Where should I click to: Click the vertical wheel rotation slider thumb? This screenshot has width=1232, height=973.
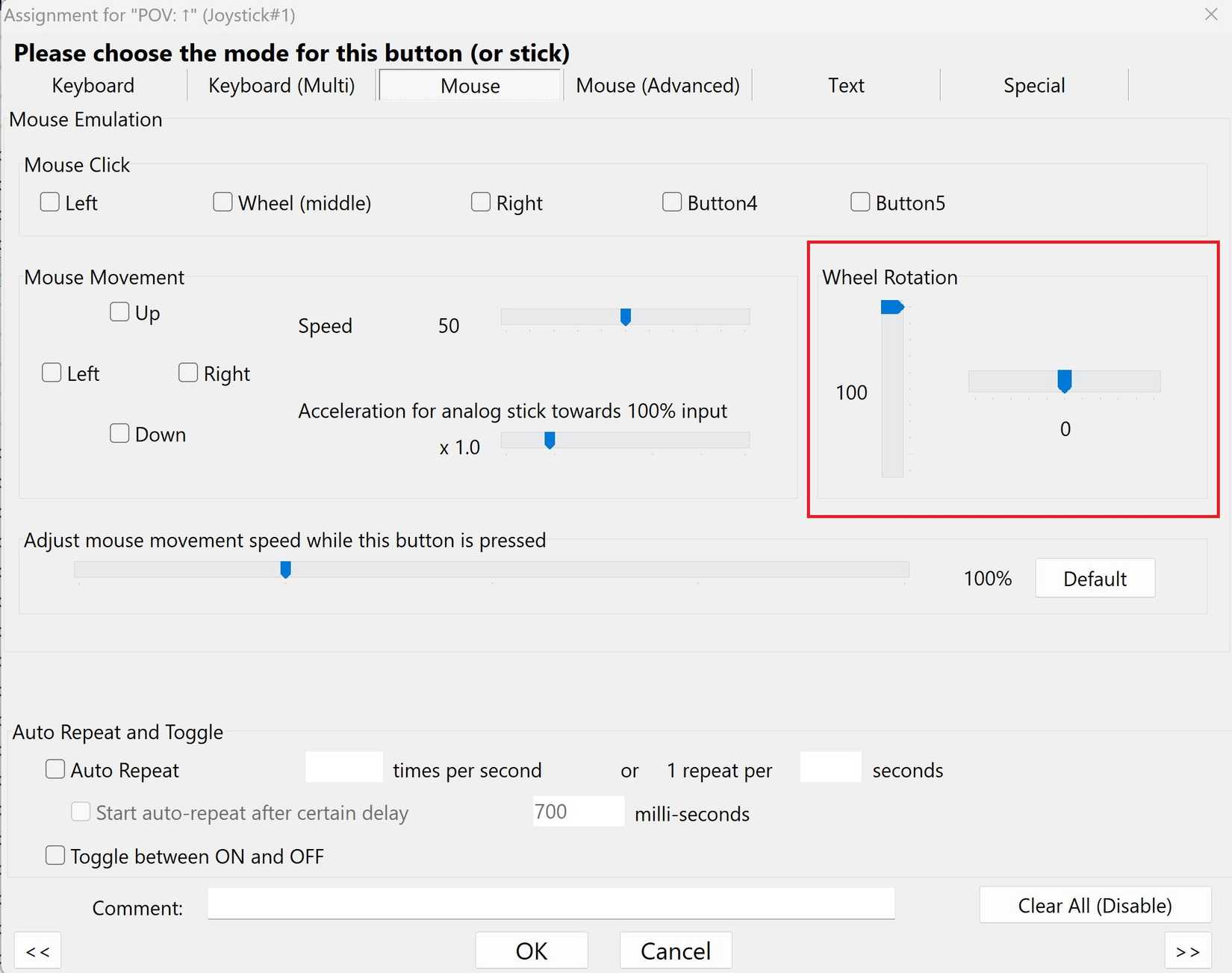[892, 307]
